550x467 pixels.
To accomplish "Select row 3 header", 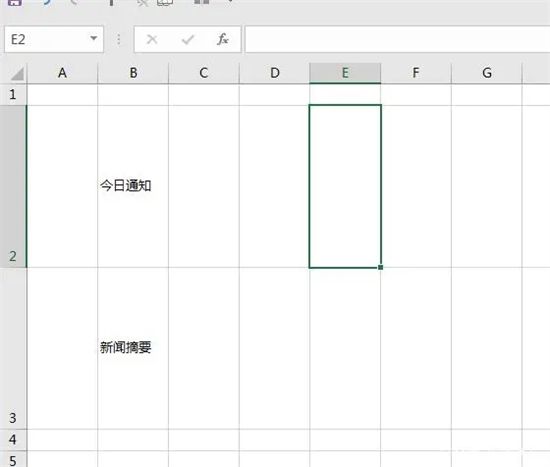I will click(x=13, y=348).
